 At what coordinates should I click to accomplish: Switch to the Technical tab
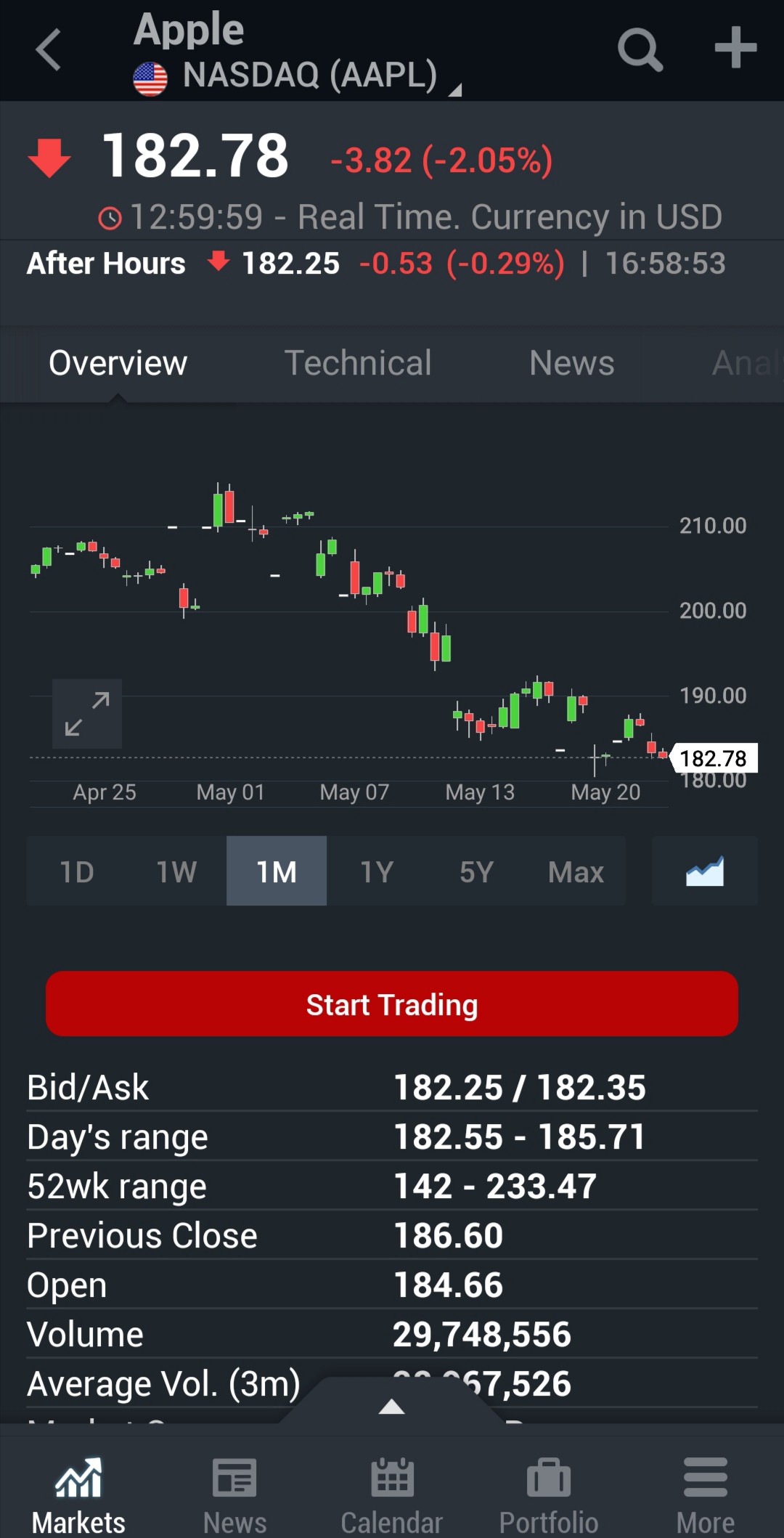click(358, 363)
